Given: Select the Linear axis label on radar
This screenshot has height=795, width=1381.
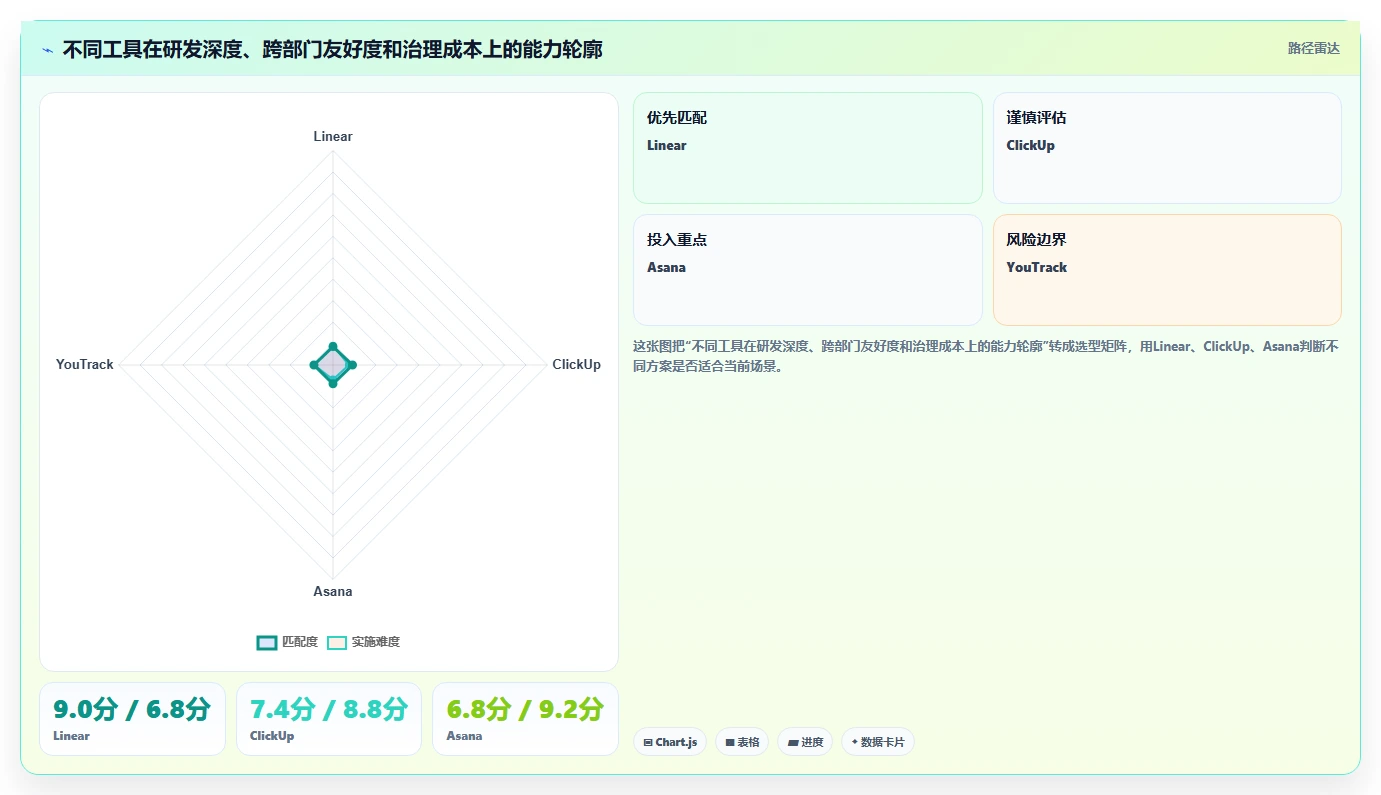Looking at the screenshot, I should pos(333,136).
